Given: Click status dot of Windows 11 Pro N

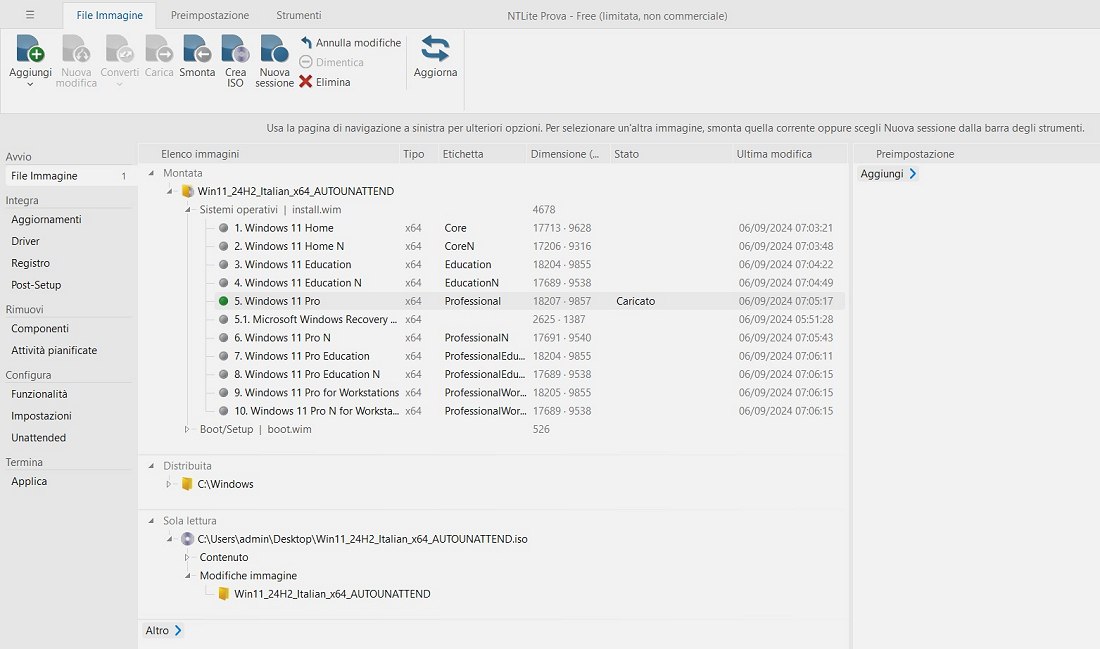Looking at the screenshot, I should pos(224,337).
